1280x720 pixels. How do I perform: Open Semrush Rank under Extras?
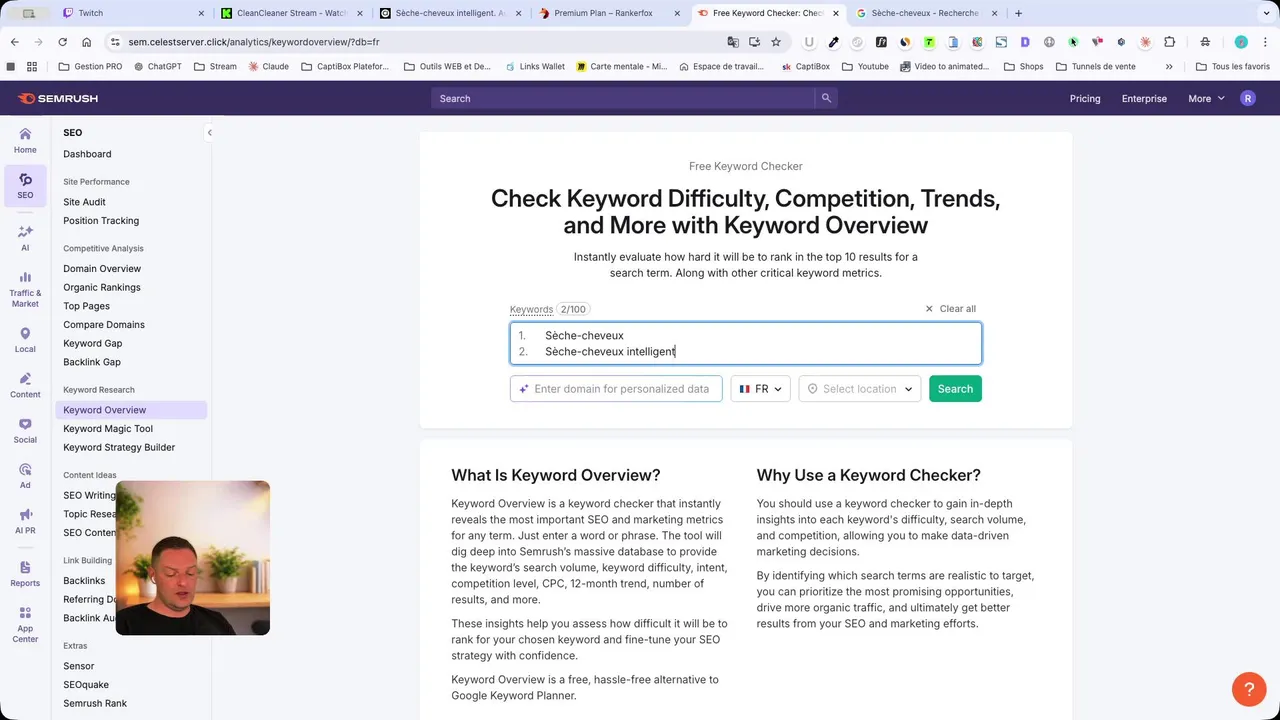[x=95, y=704]
